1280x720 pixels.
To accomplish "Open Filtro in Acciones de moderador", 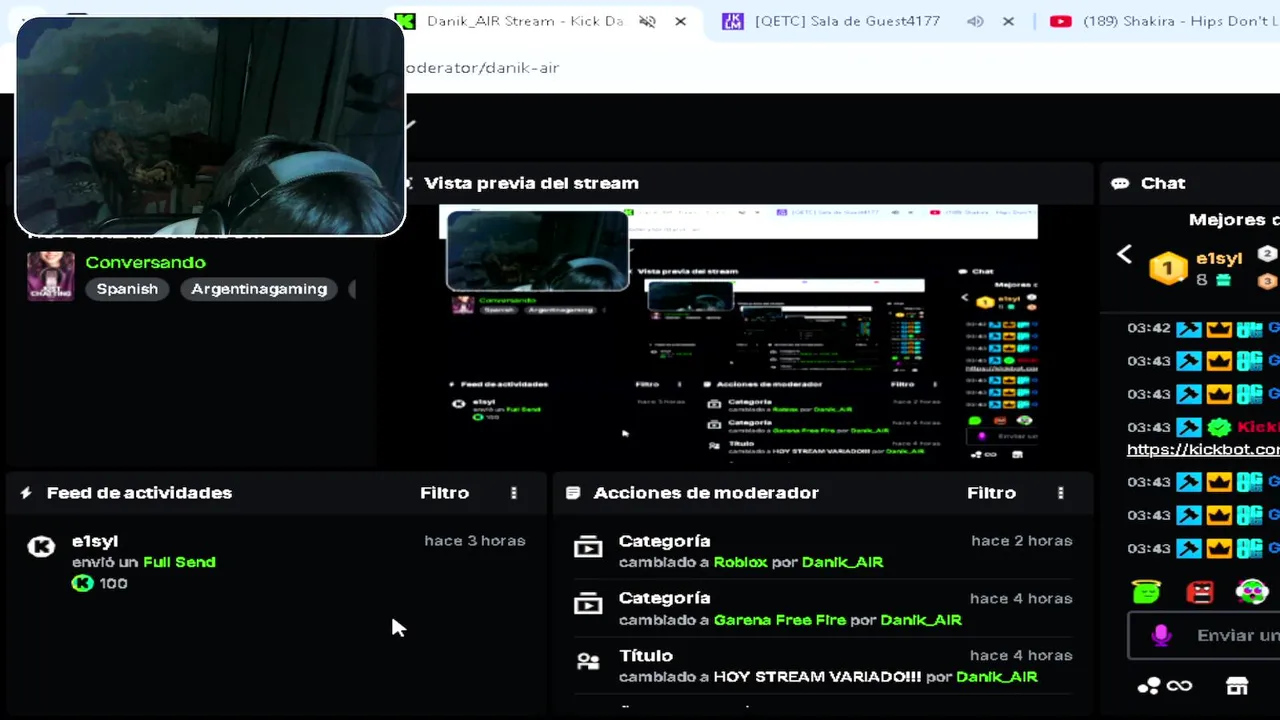I will 991,493.
